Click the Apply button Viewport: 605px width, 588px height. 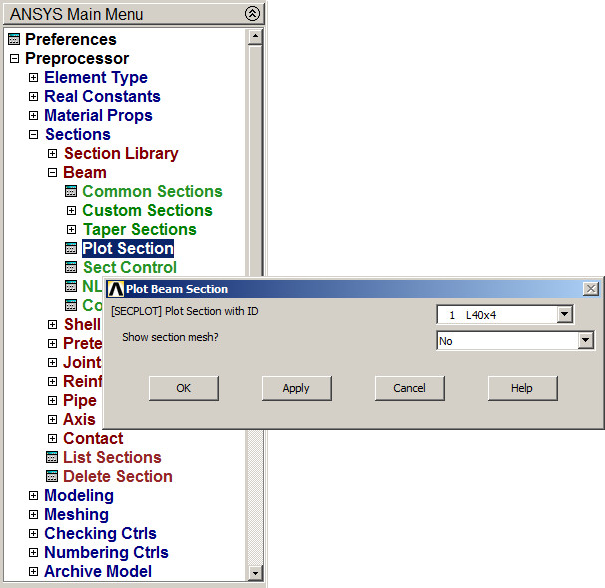(x=296, y=388)
